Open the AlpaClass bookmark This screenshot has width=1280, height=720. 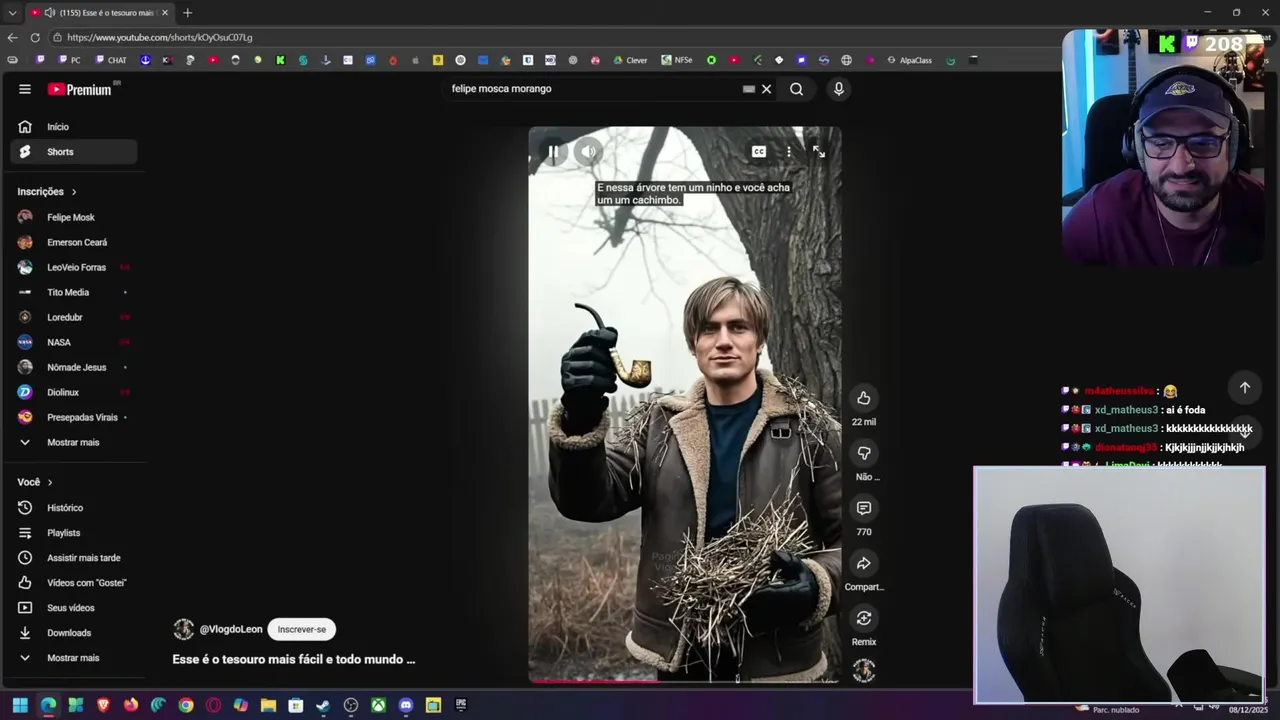(909, 60)
